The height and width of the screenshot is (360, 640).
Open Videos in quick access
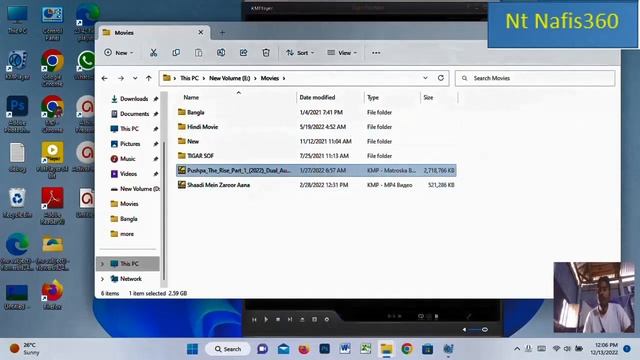[128, 174]
